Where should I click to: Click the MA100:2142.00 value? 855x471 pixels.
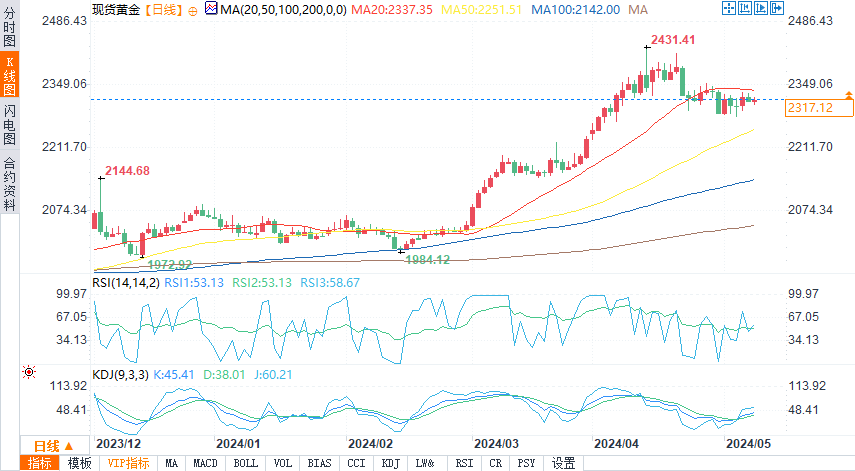575,10
